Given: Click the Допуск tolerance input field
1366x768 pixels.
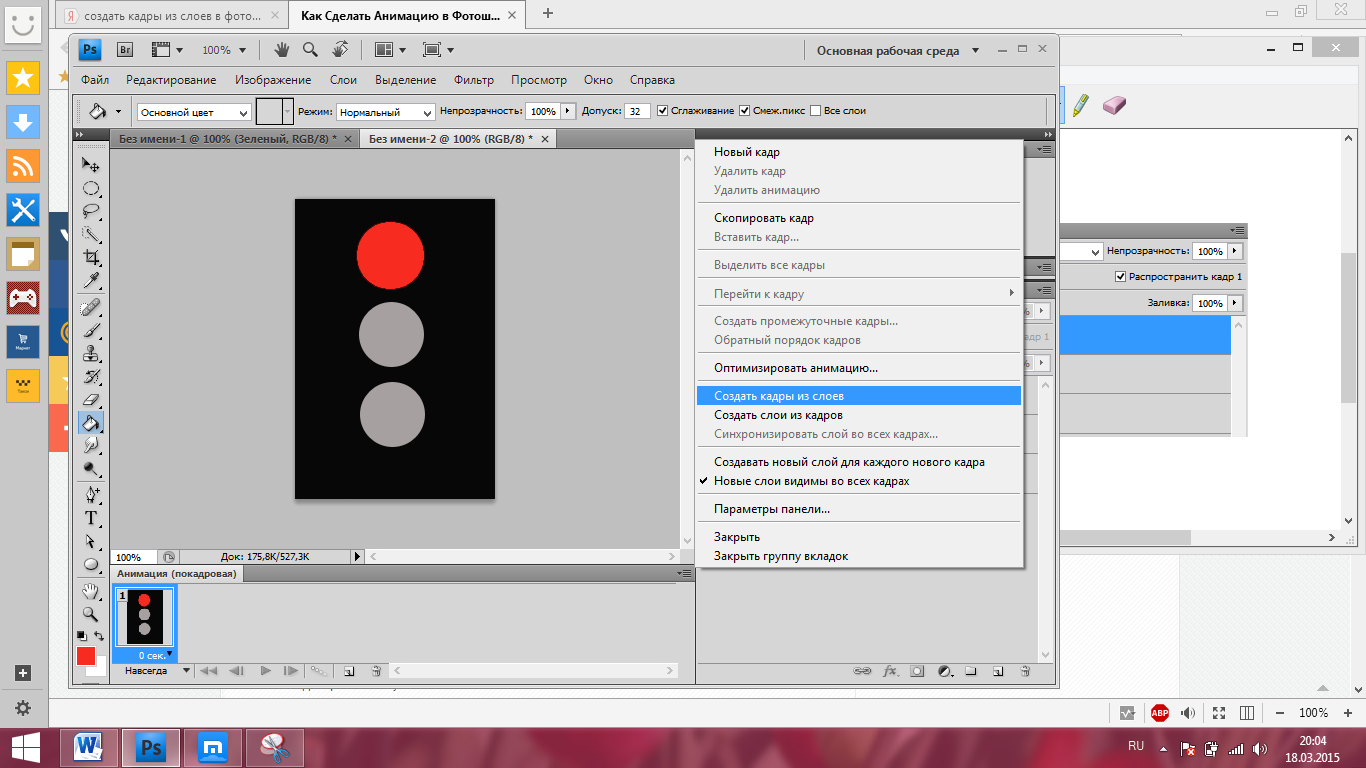Looking at the screenshot, I should 637,111.
